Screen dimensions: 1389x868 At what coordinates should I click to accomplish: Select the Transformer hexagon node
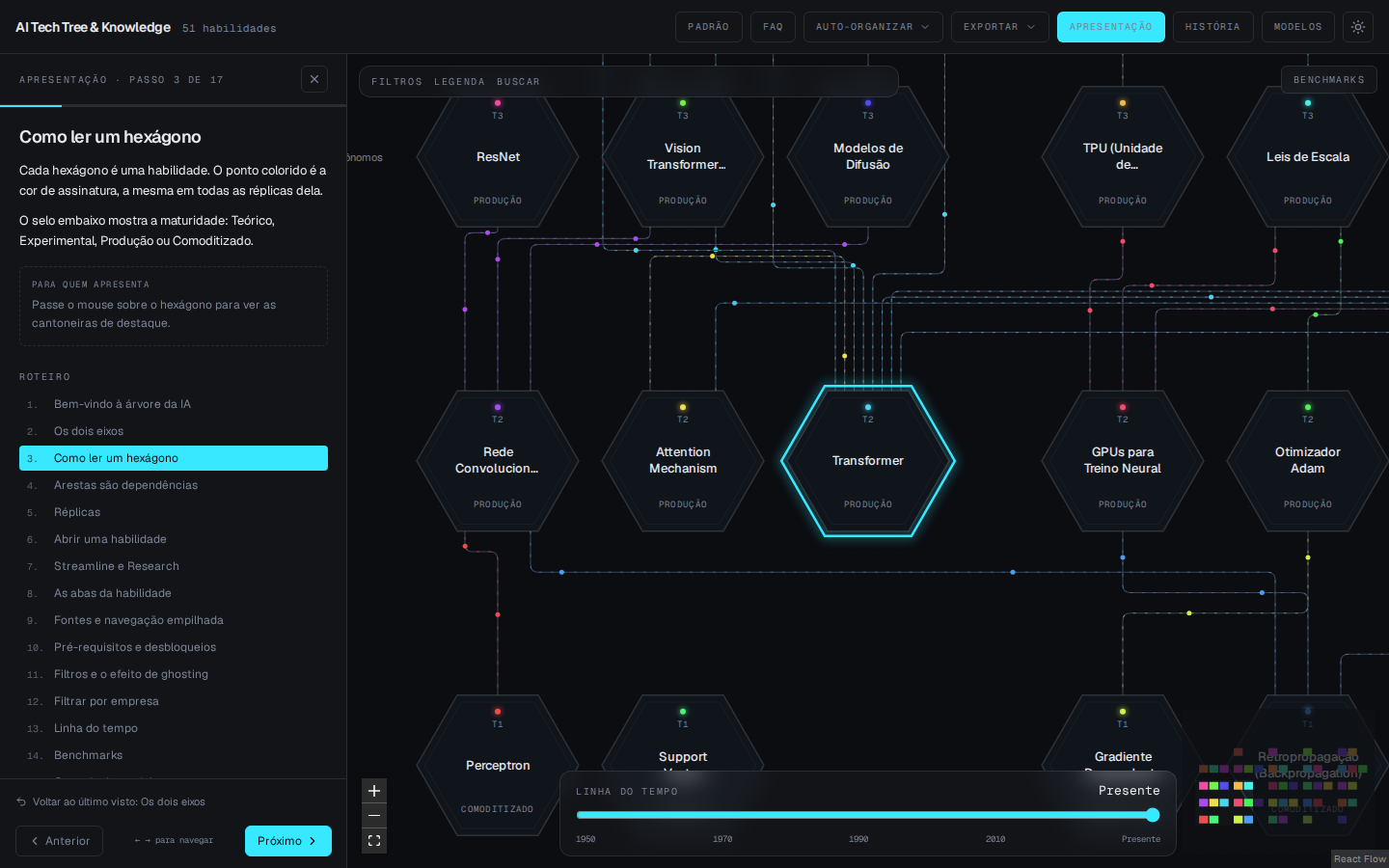click(x=868, y=461)
